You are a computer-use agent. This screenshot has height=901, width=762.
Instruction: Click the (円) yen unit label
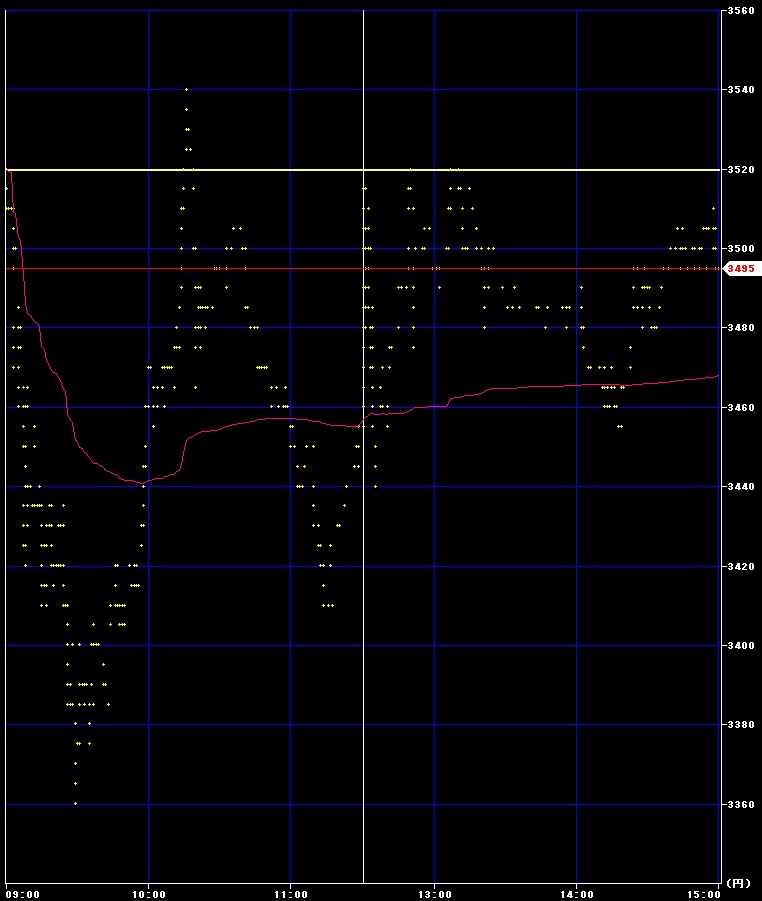[738, 884]
